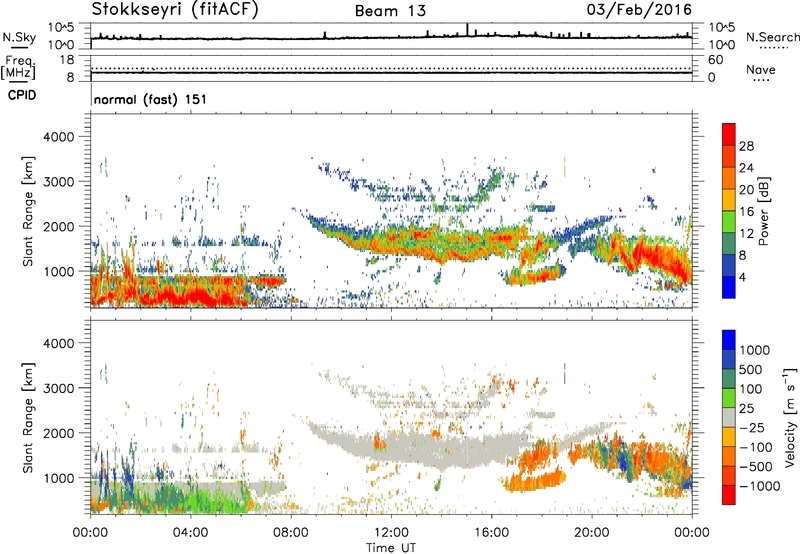
Task: Click the 'normal (fast) 151' text
Action: tap(150, 99)
